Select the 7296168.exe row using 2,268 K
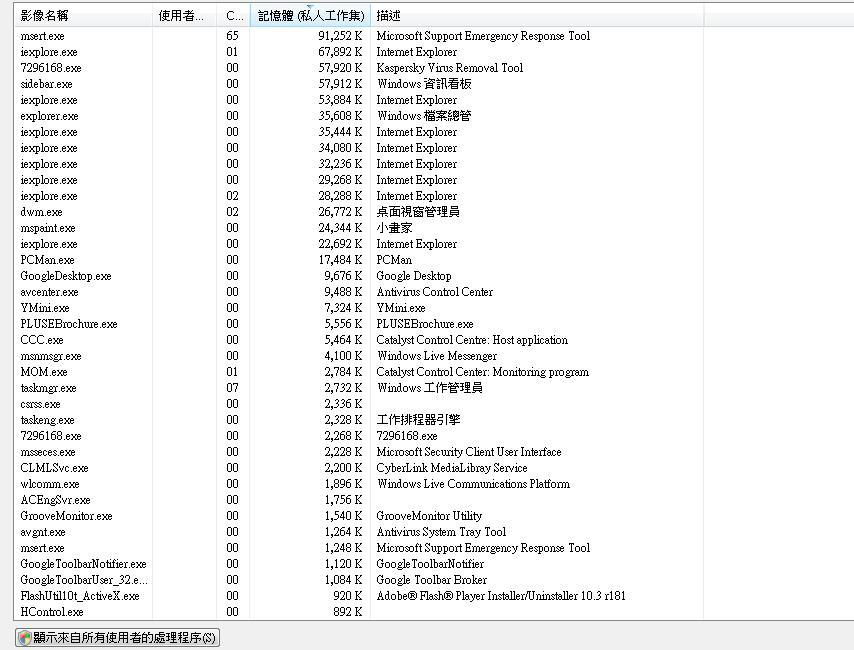 (x=359, y=436)
